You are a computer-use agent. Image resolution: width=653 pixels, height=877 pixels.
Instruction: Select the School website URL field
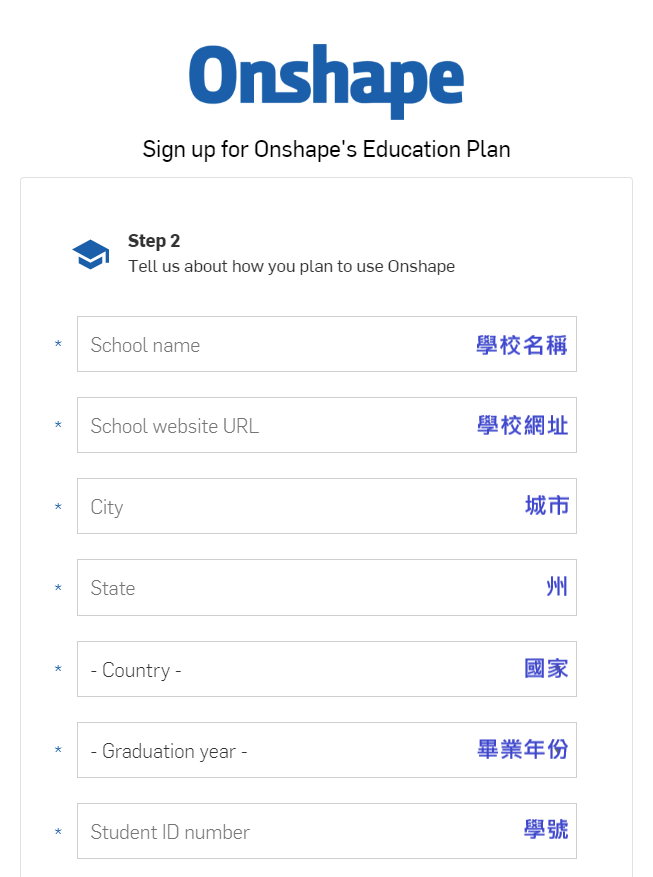click(326, 425)
